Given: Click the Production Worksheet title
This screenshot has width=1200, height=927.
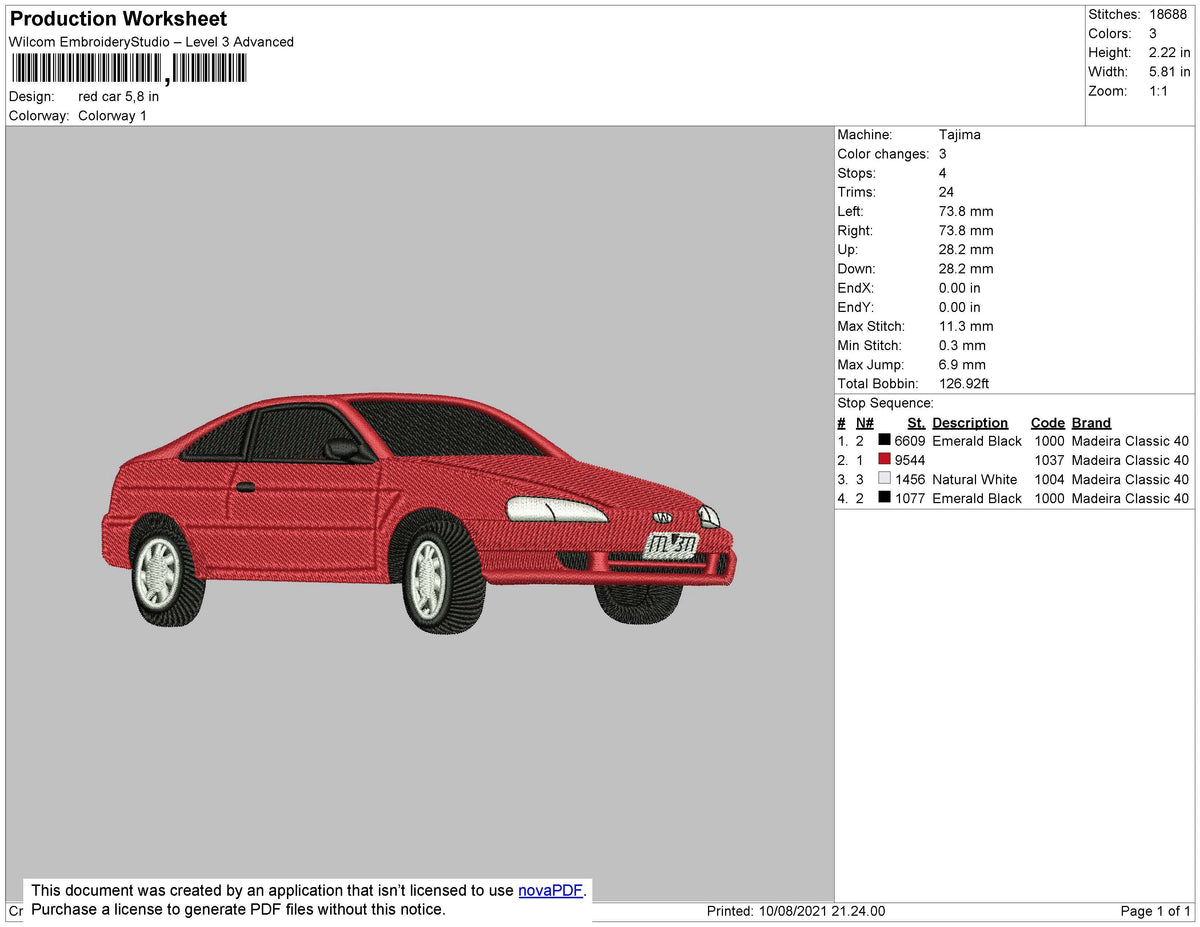Looking at the screenshot, I should point(118,19).
